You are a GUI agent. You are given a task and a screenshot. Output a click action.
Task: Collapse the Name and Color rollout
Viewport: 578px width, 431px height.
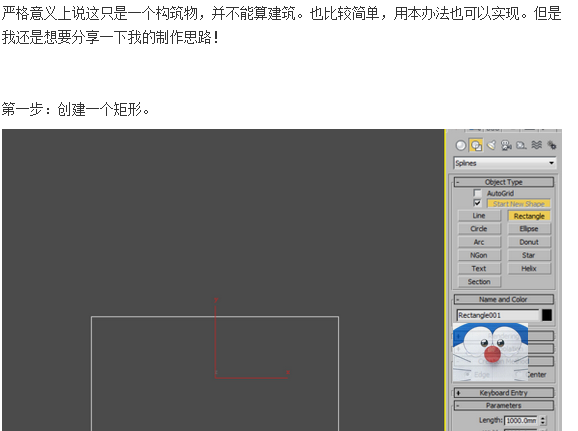click(504, 299)
